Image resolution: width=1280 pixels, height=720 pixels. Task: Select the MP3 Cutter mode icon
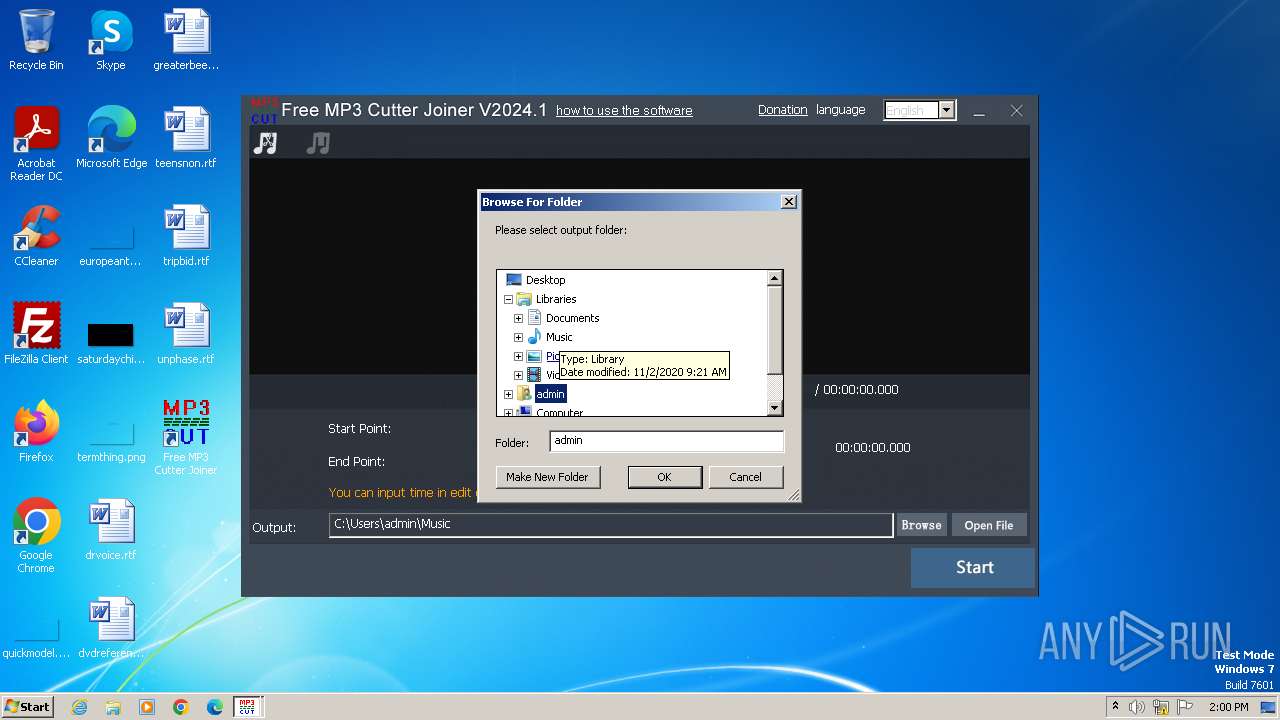265,143
